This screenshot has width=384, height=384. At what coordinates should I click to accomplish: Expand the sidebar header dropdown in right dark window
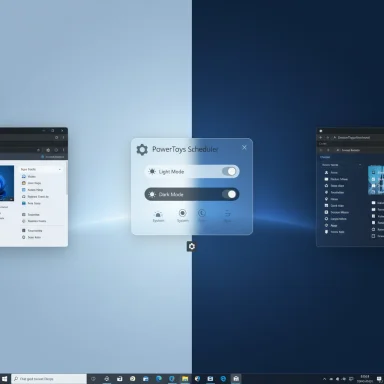(360, 165)
